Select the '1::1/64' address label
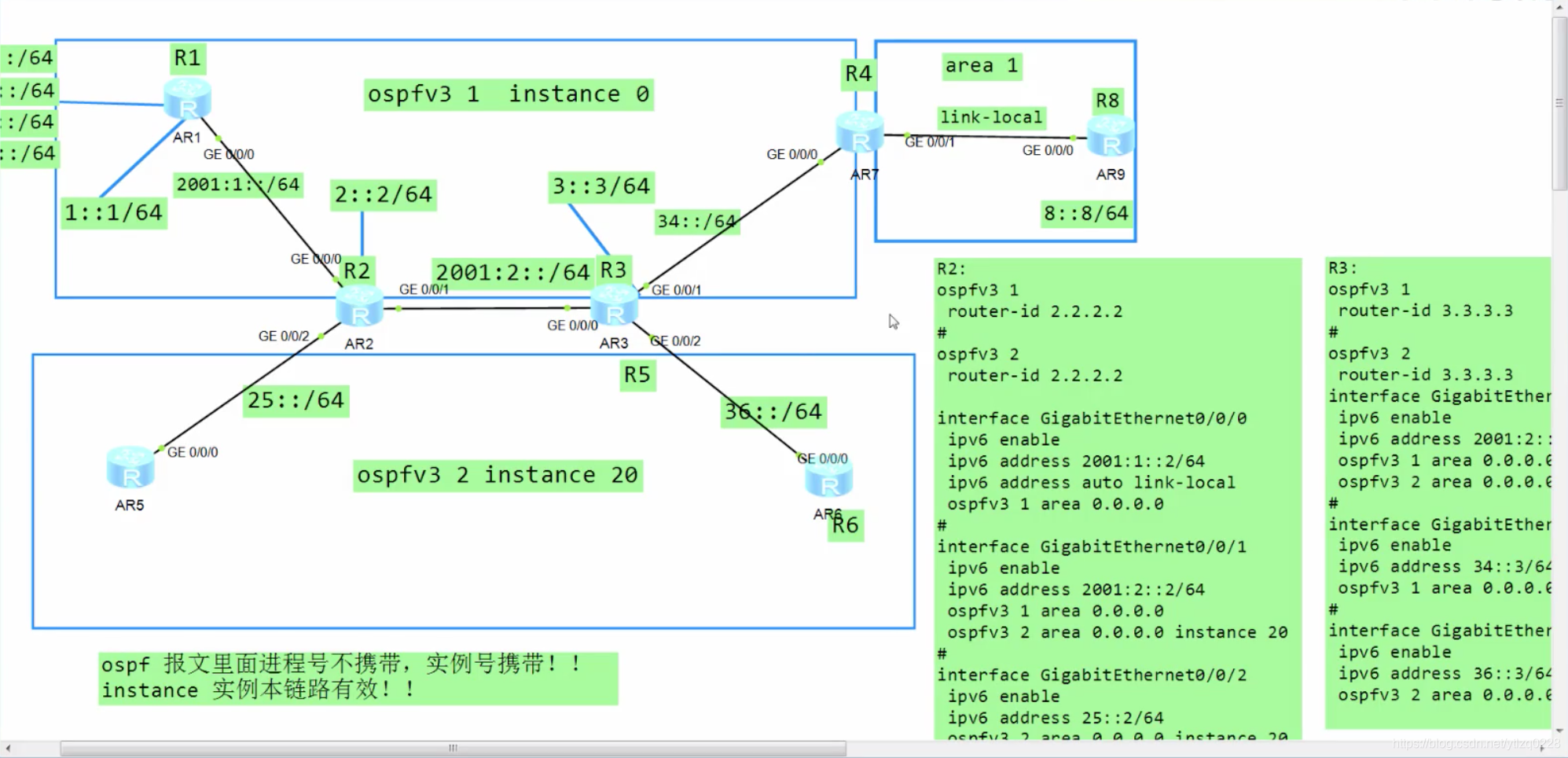 [x=113, y=213]
